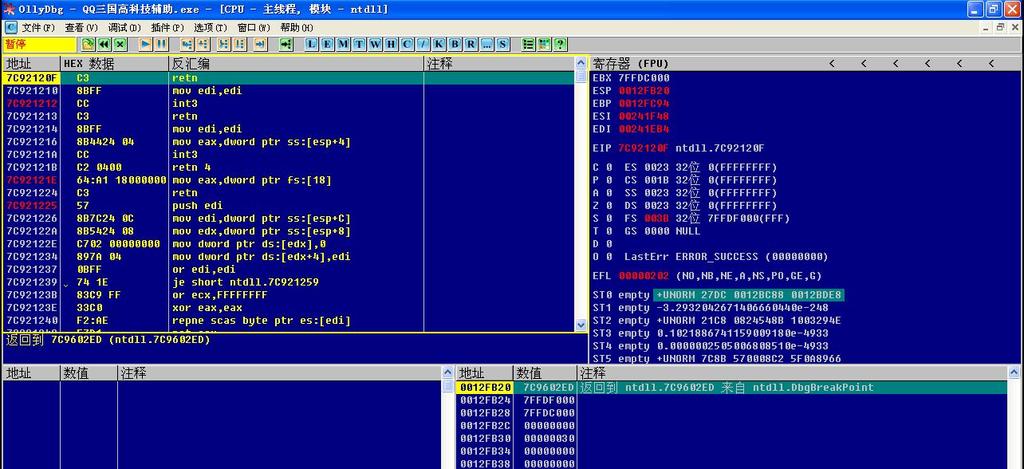Click the 反汇编 column header
This screenshot has width=1024, height=469.
[x=296, y=64]
